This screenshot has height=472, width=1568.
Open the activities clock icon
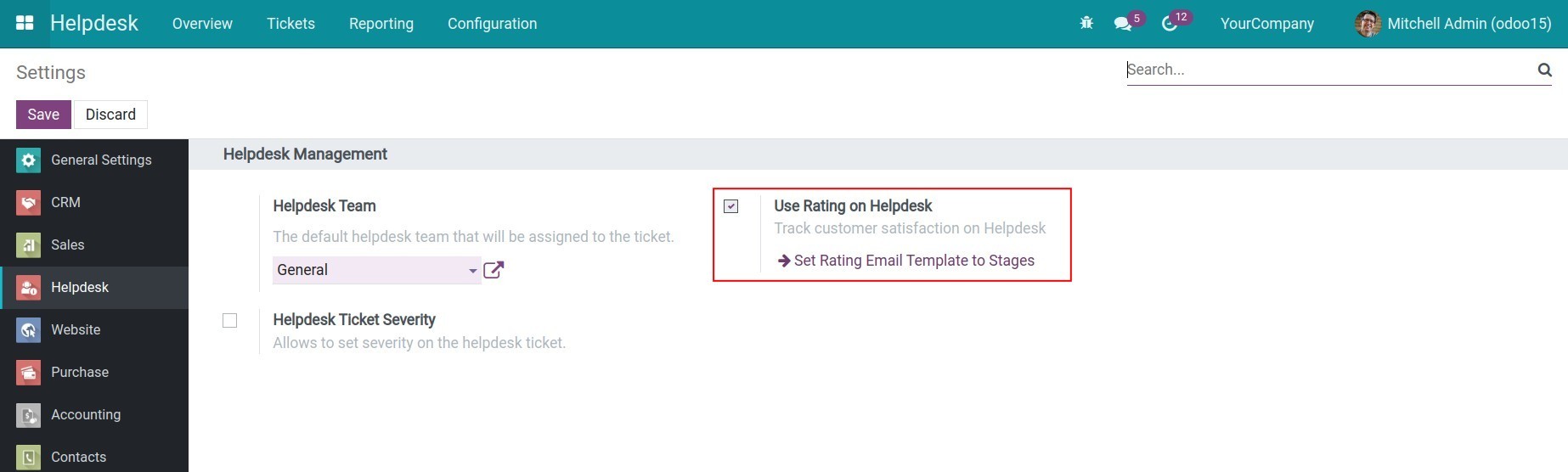click(1170, 24)
